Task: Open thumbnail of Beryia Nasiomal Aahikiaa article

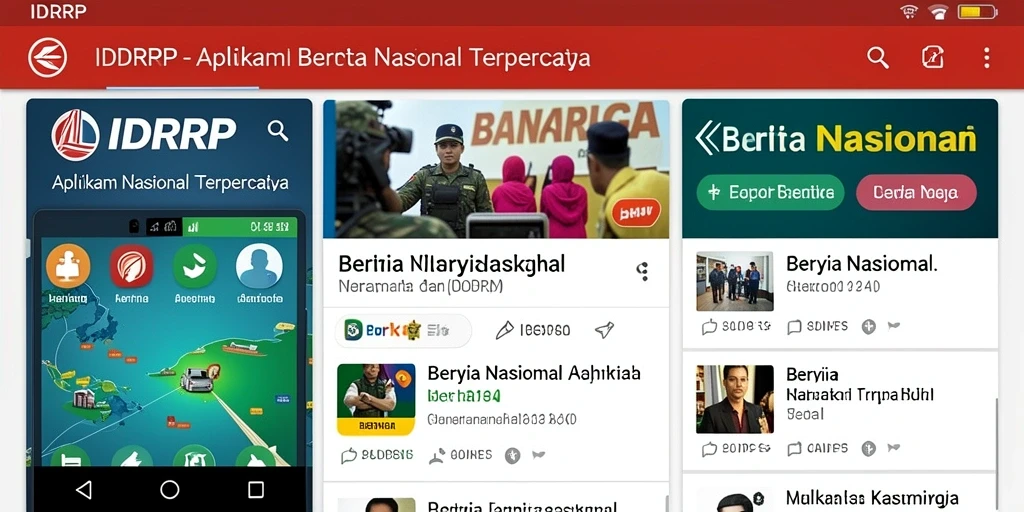Action: pyautogui.click(x=376, y=400)
